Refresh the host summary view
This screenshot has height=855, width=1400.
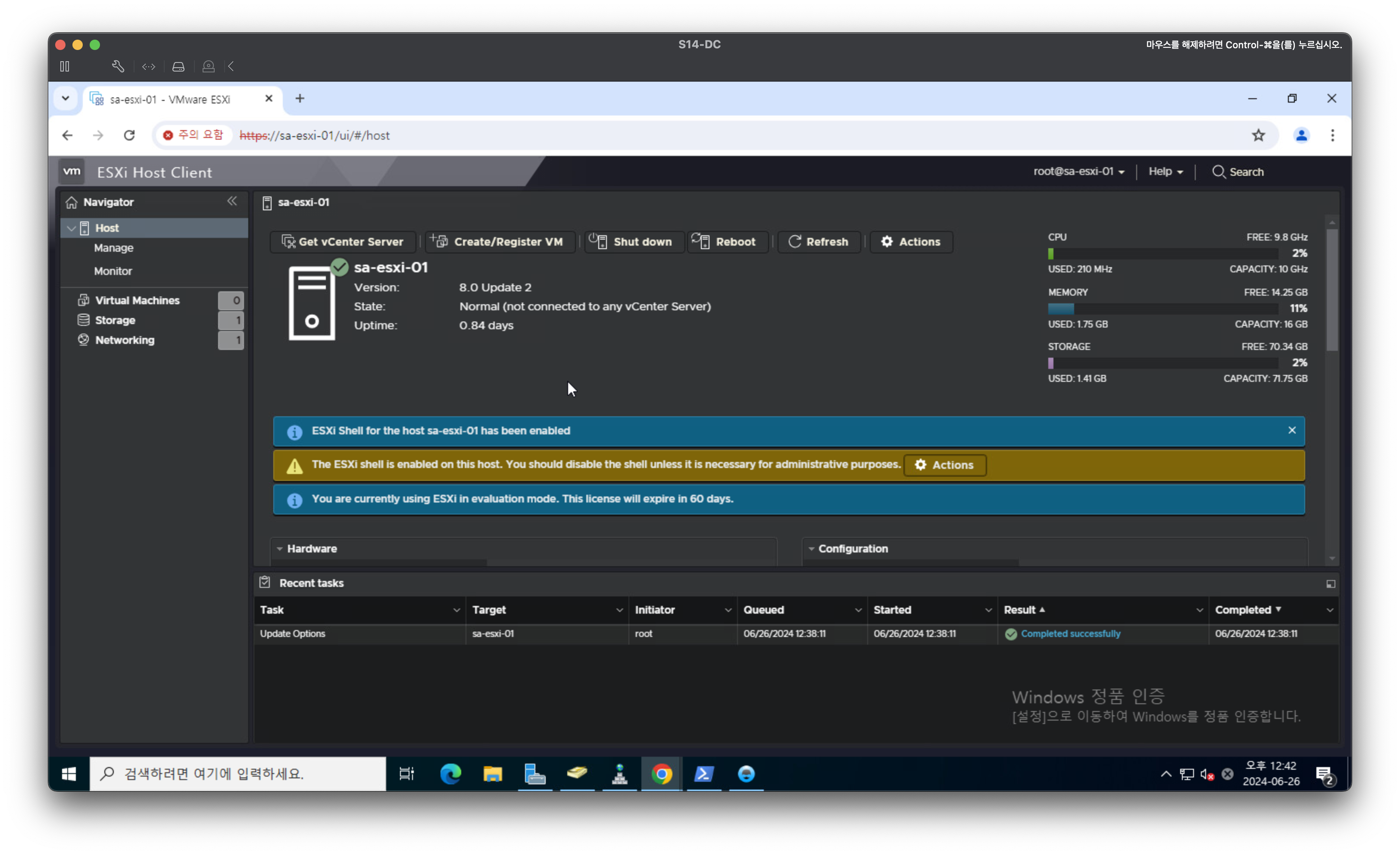point(818,242)
